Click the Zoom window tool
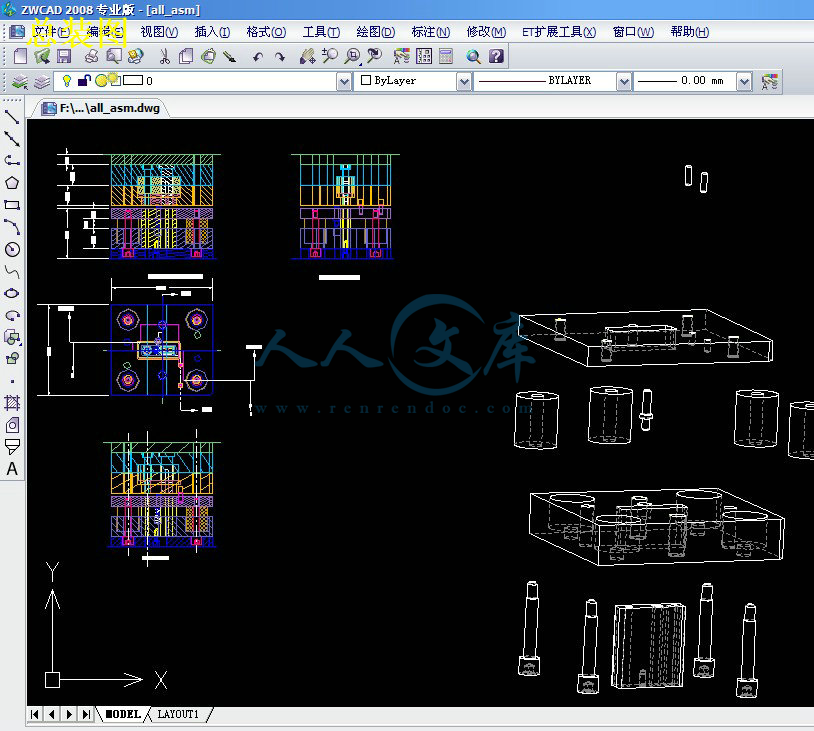Image resolution: width=814 pixels, height=731 pixels. (x=352, y=56)
